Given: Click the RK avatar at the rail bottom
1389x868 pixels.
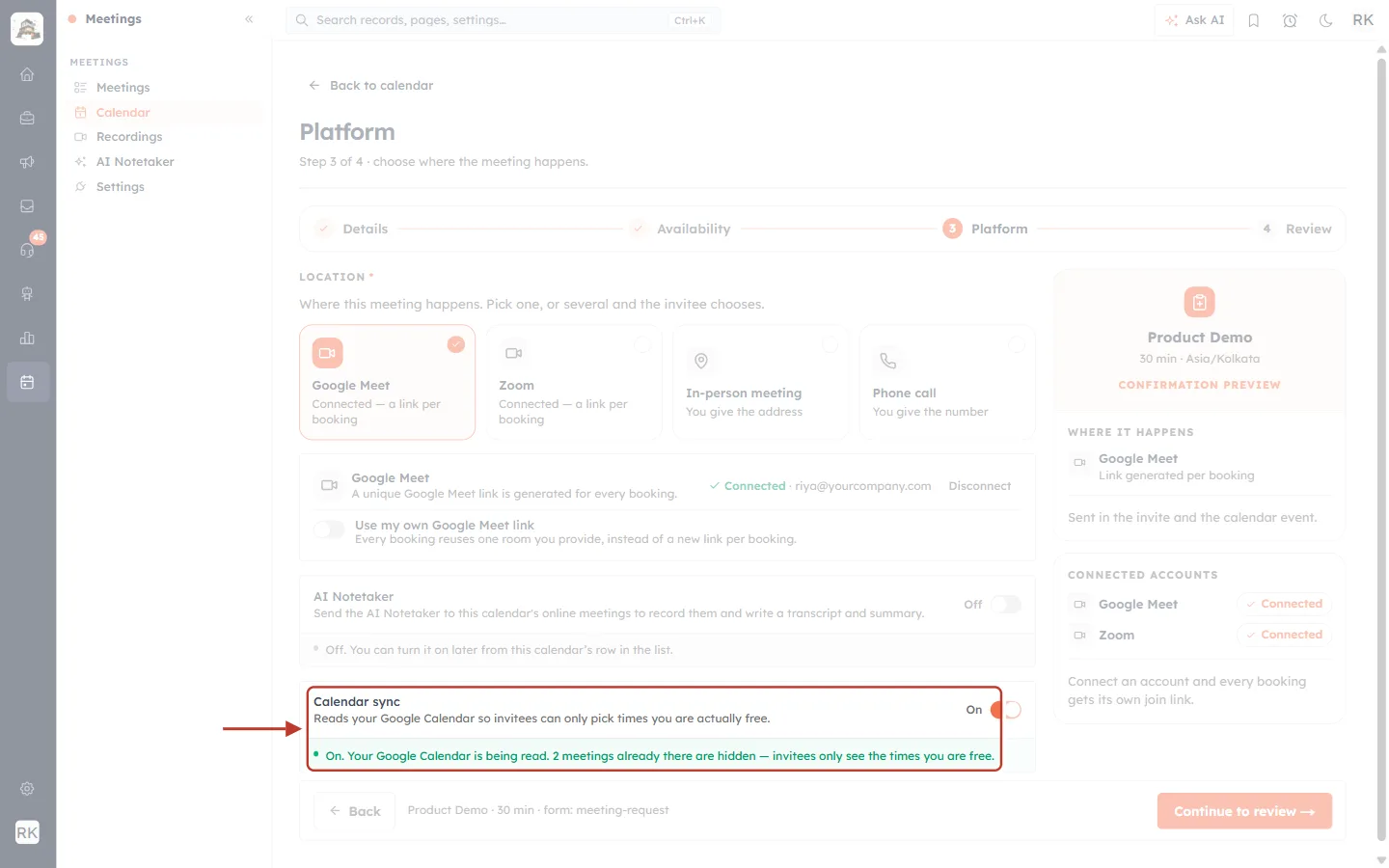Looking at the screenshot, I should pos(27,832).
